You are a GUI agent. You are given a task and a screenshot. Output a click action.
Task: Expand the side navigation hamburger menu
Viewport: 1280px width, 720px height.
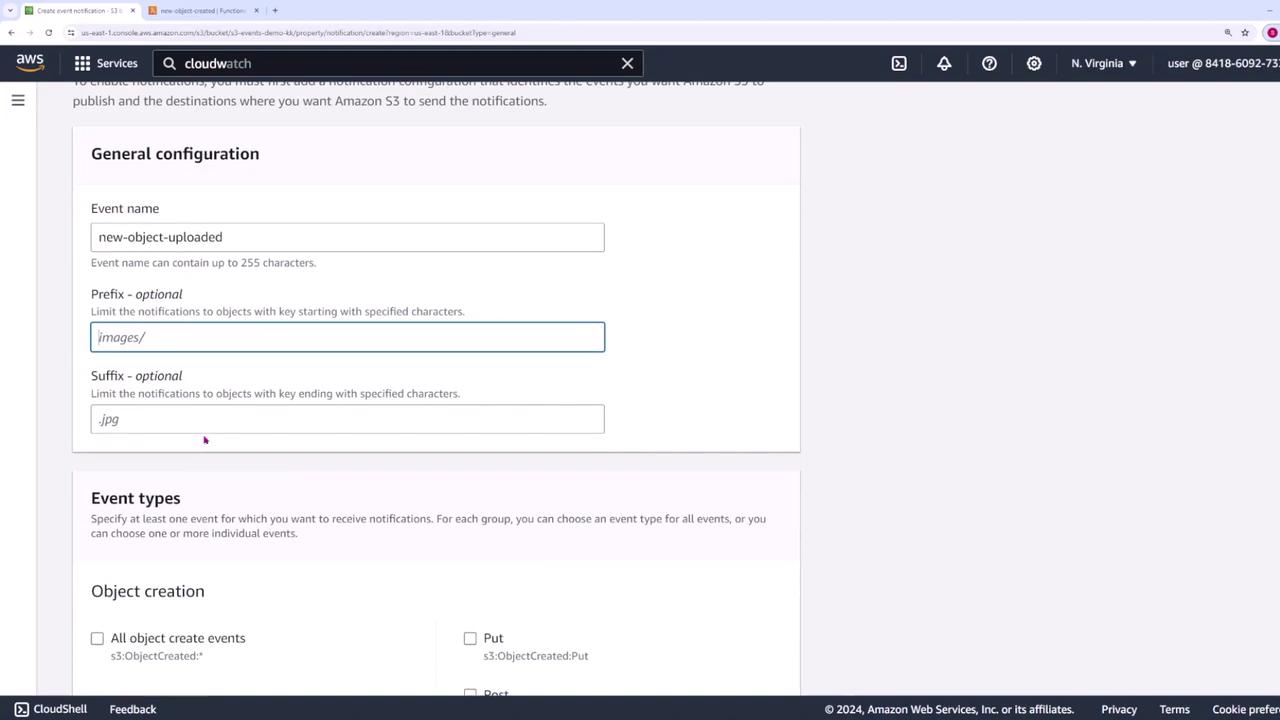pos(18,100)
